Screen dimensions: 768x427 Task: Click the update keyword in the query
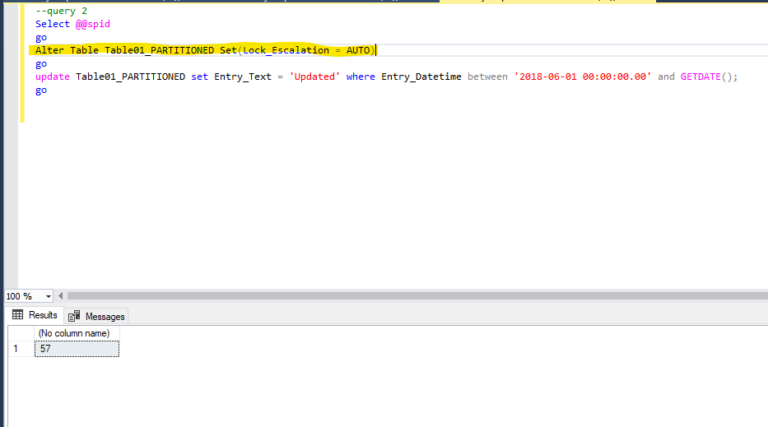[x=52, y=77]
